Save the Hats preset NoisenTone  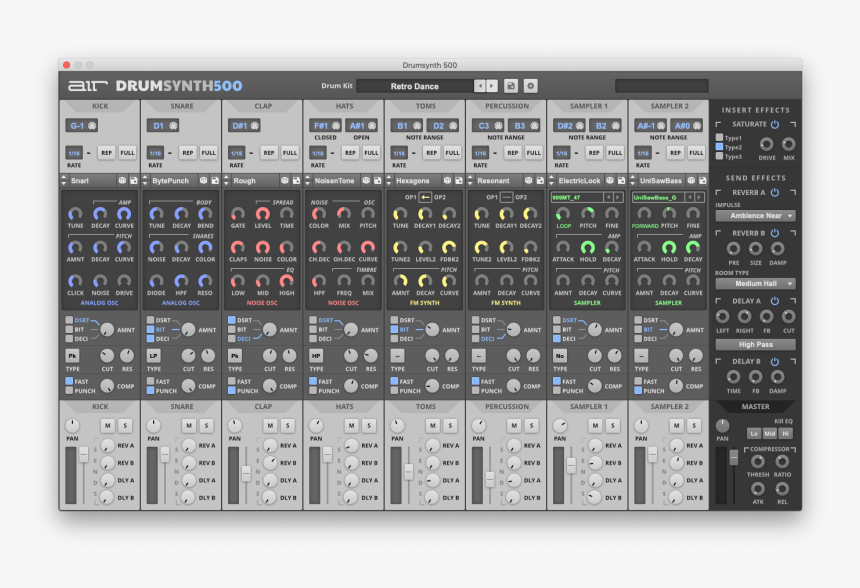click(377, 180)
